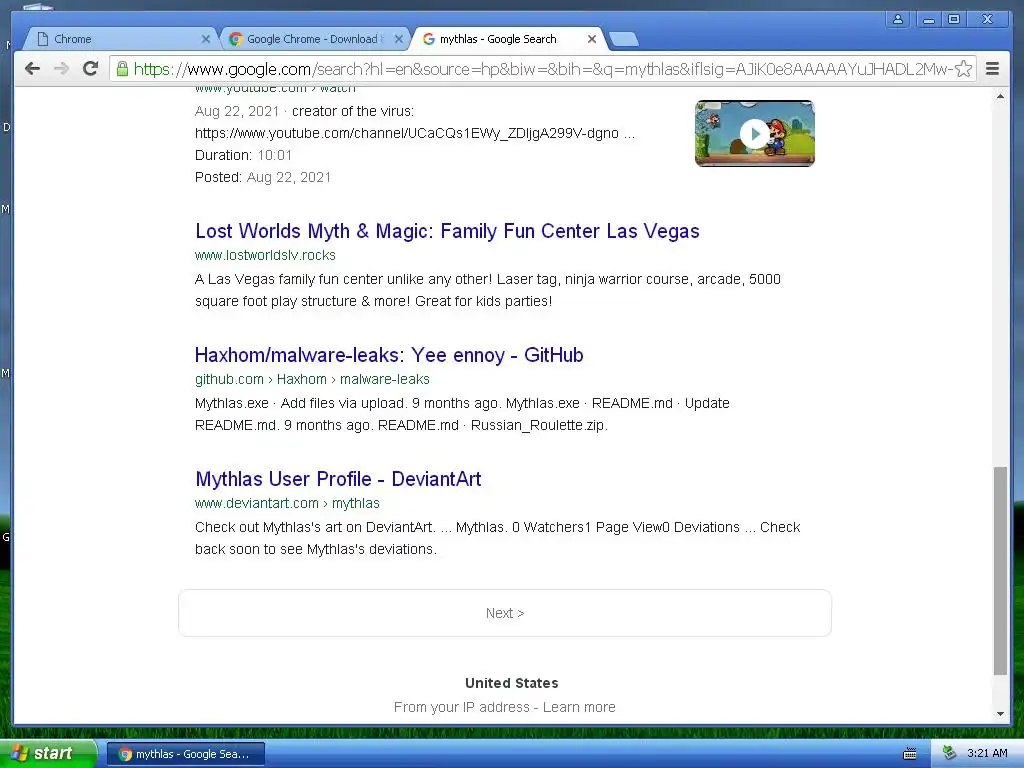This screenshot has width=1024, height=768.
Task: Click the keyboard tray icon
Action: [x=910, y=754]
